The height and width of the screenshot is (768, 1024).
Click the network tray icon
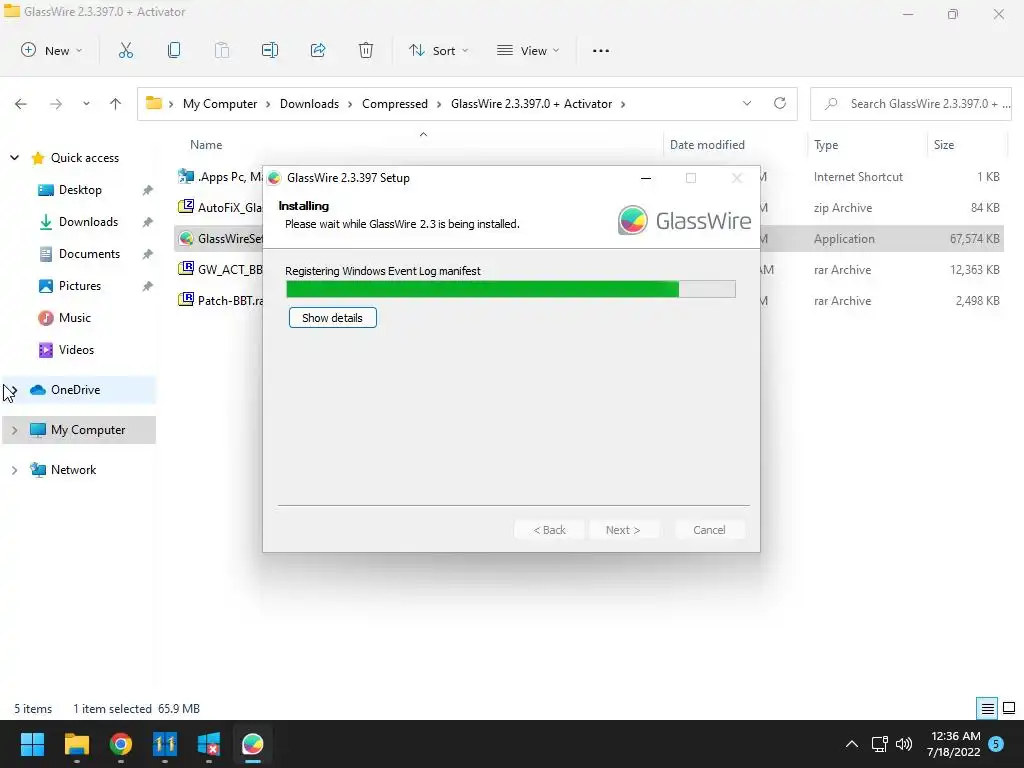click(879, 744)
